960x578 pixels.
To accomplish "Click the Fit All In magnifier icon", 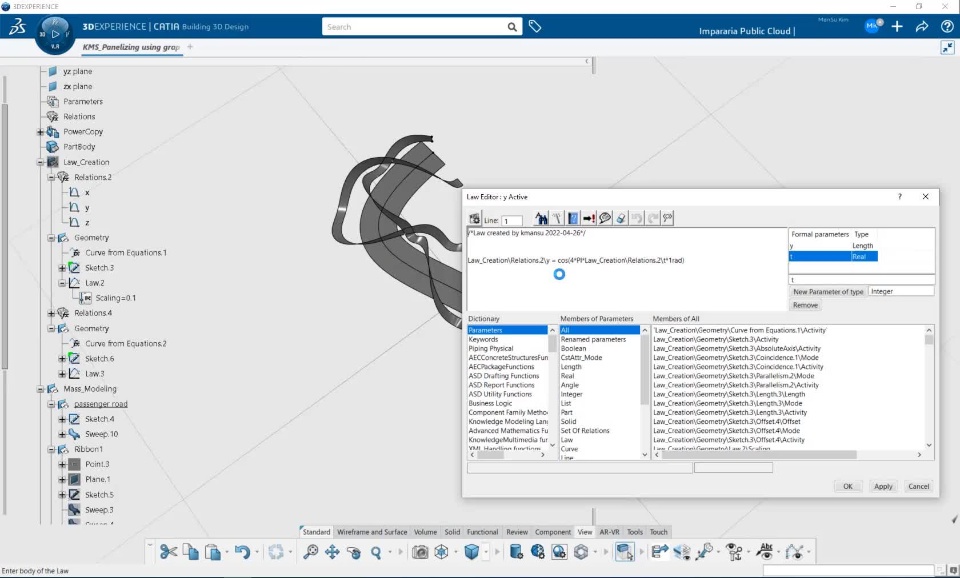I will pos(310,552).
